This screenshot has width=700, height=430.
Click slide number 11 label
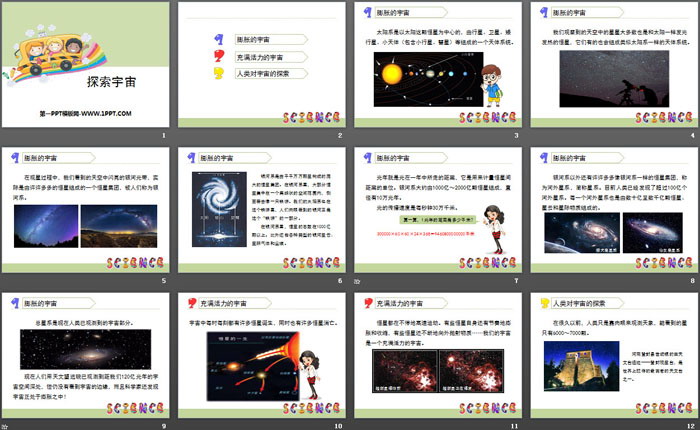click(x=514, y=426)
